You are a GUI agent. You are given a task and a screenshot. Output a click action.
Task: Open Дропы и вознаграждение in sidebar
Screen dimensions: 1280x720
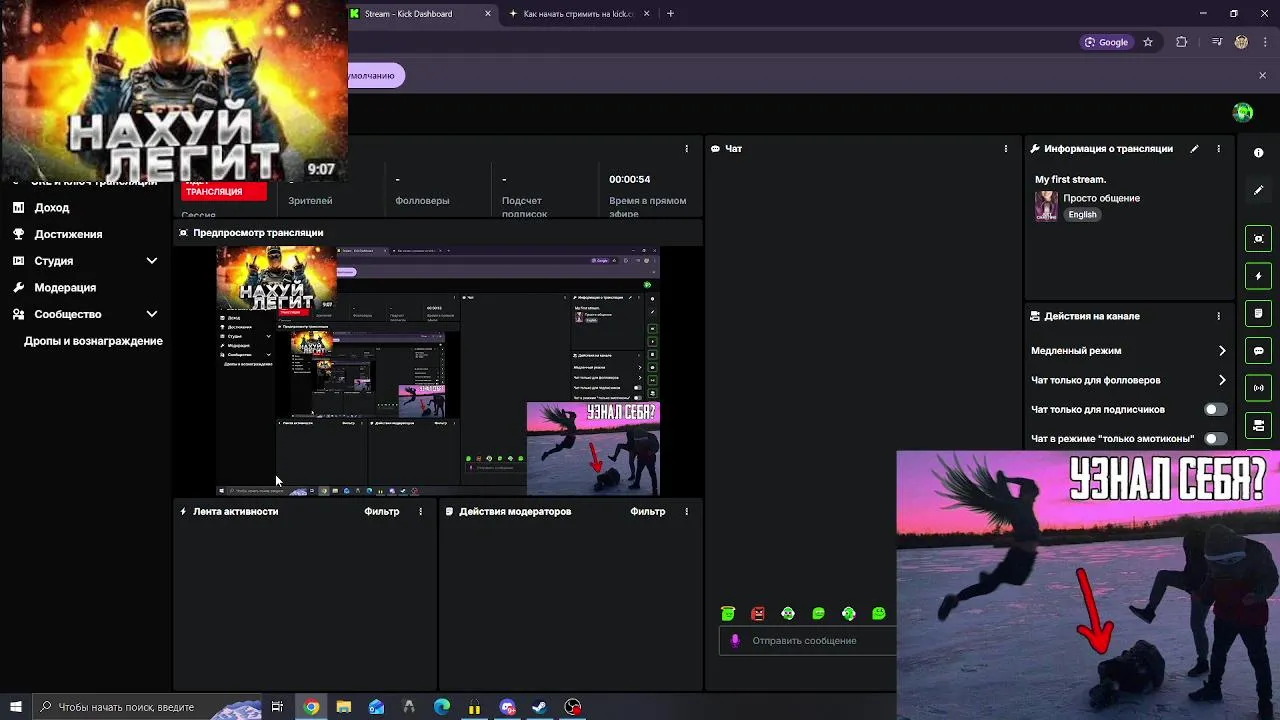[93, 341]
